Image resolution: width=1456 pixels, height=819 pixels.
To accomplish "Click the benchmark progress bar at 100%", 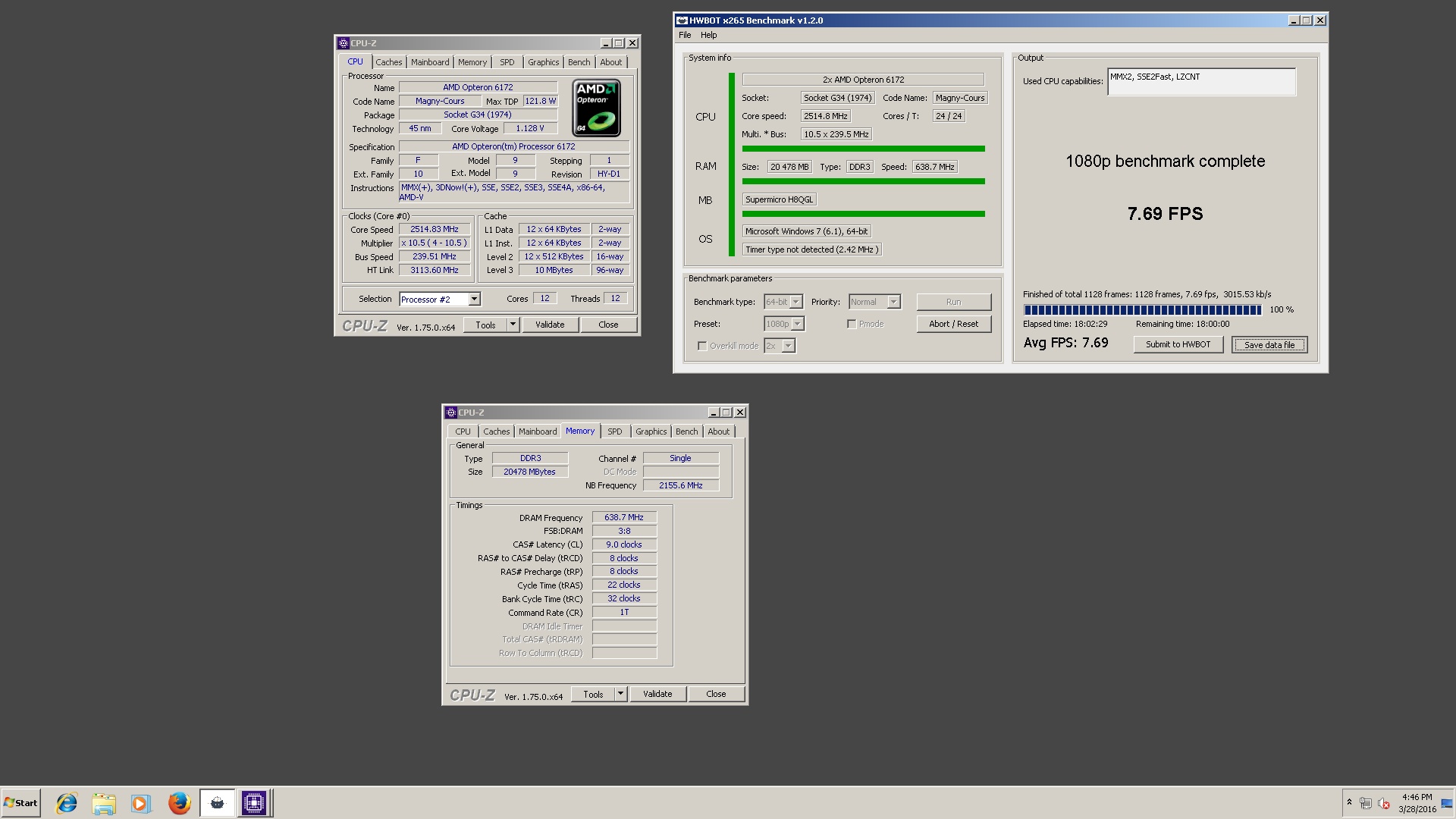I will pos(1142,309).
